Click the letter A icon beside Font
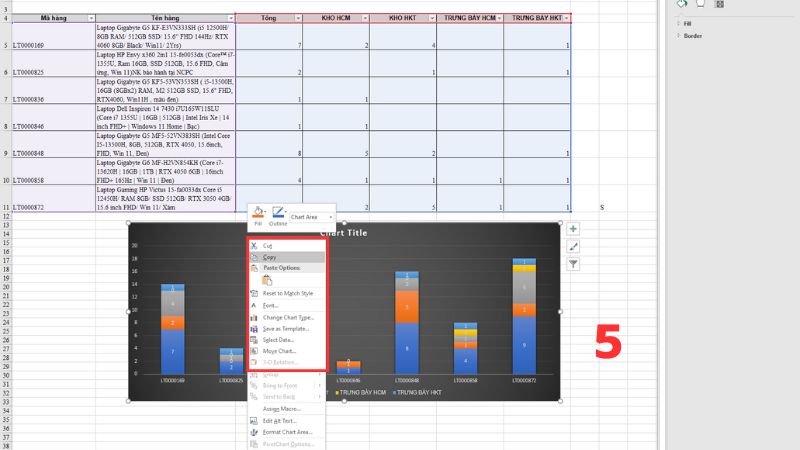Viewport: 800px width, 450px height. tap(254, 306)
